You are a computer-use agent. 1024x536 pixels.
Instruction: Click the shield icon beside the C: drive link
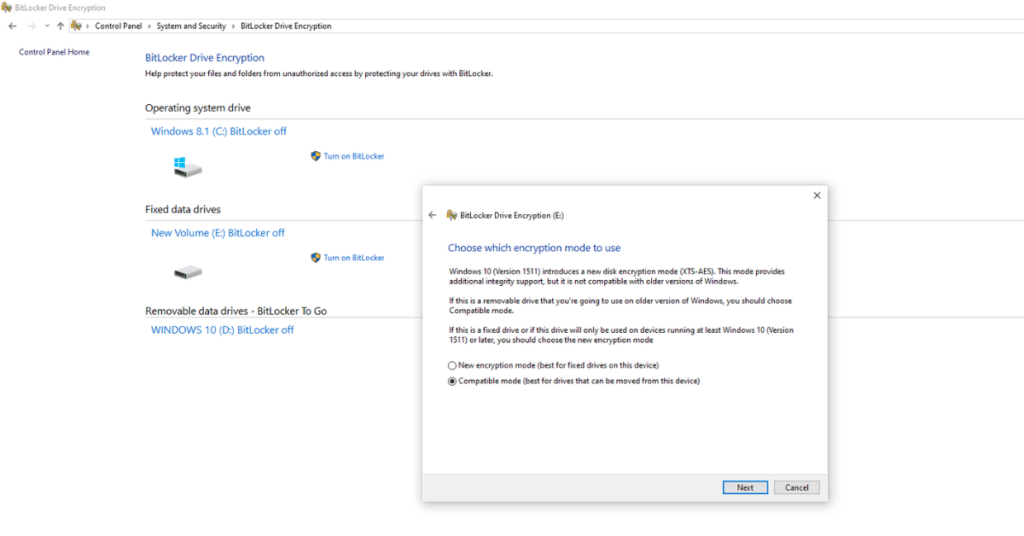pos(315,156)
